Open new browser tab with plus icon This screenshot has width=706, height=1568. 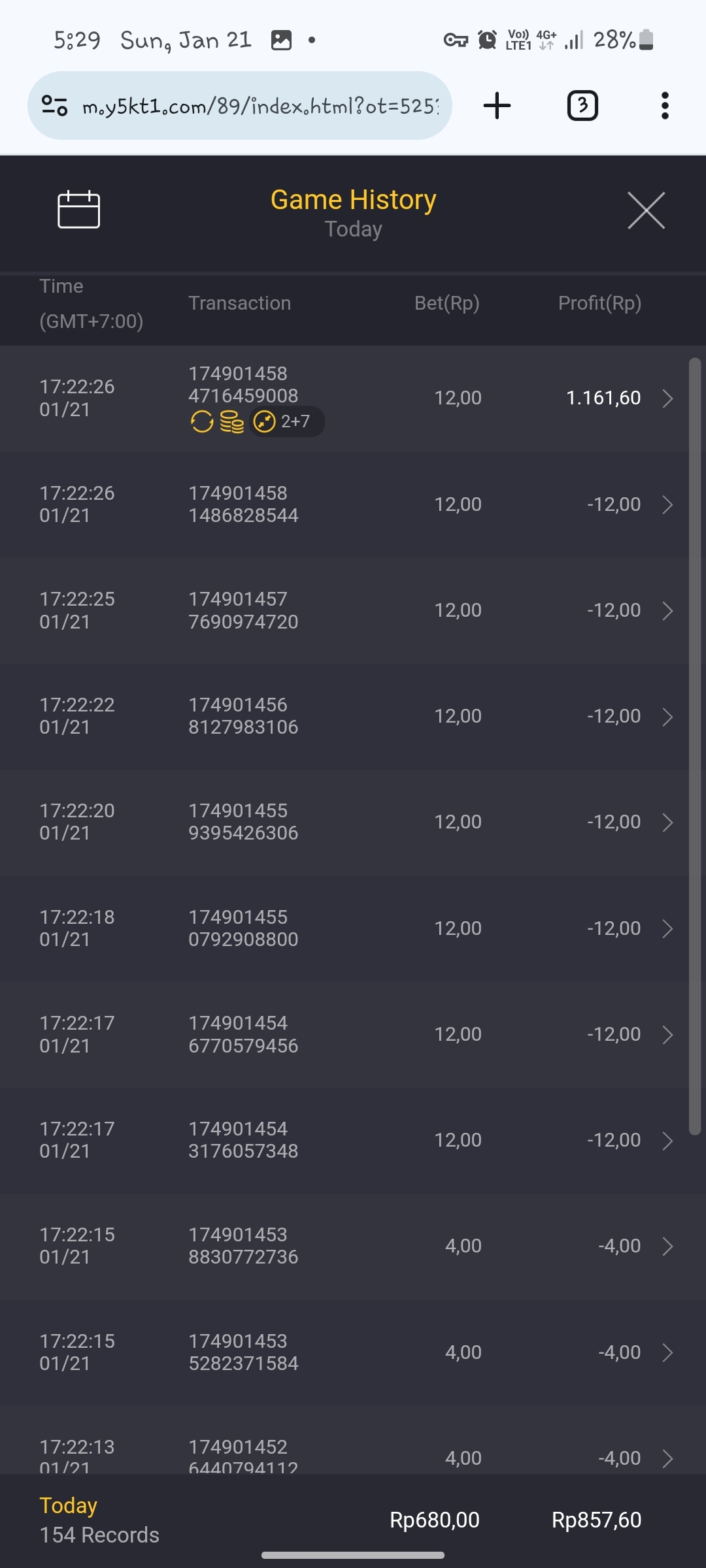point(497,106)
